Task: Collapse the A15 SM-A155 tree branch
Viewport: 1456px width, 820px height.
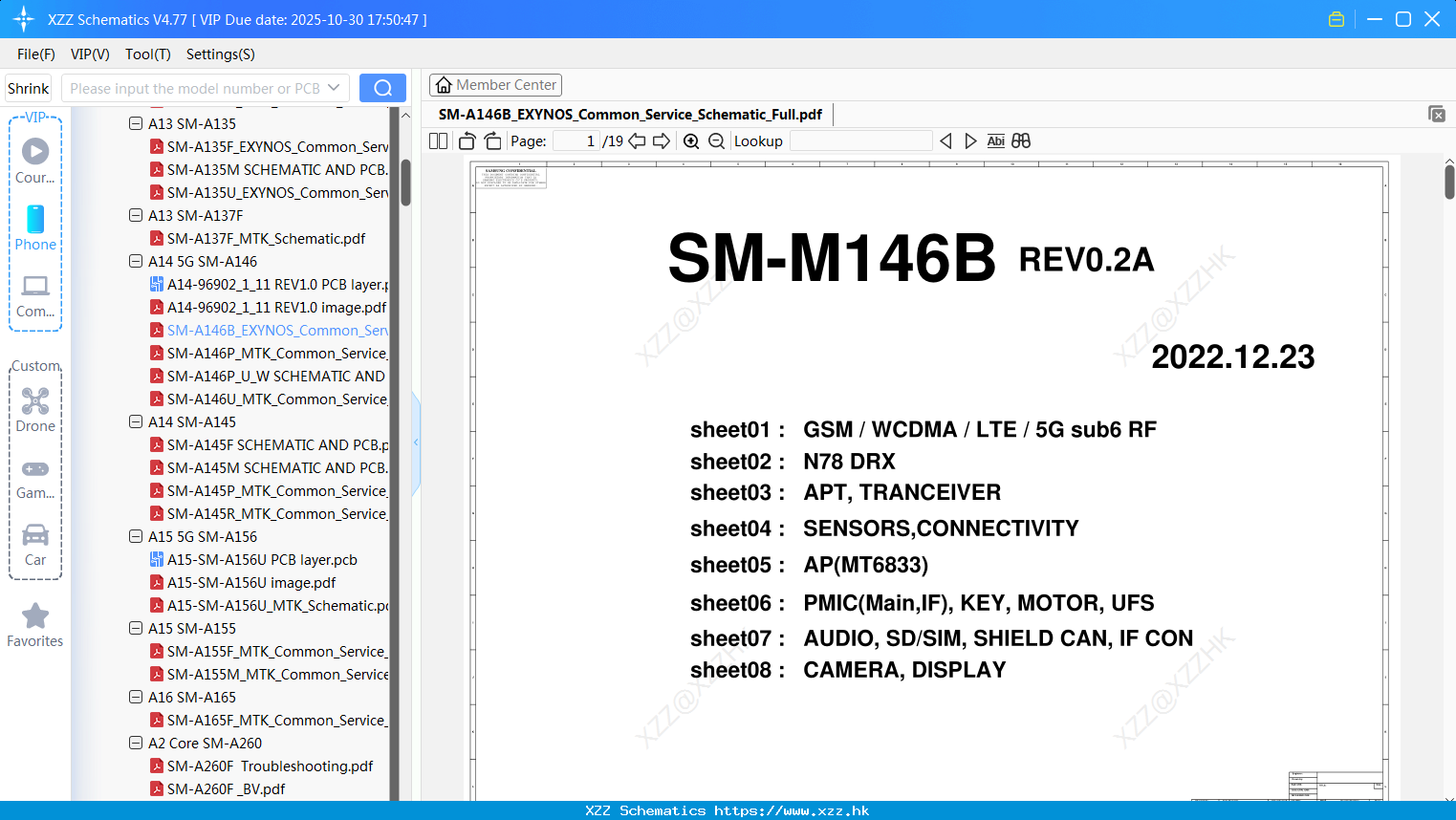Action: pos(135,628)
